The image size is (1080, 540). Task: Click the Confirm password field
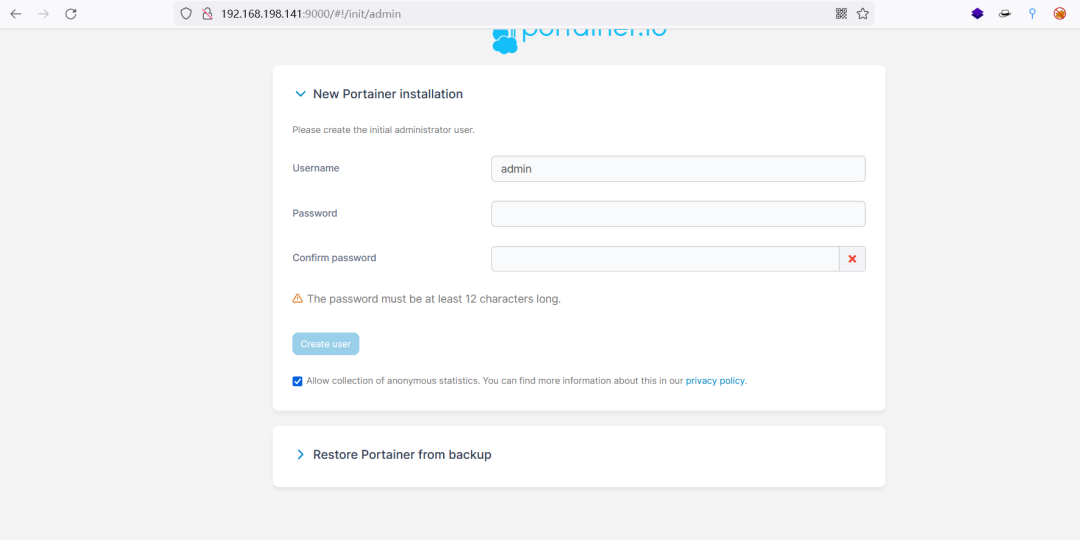(664, 259)
